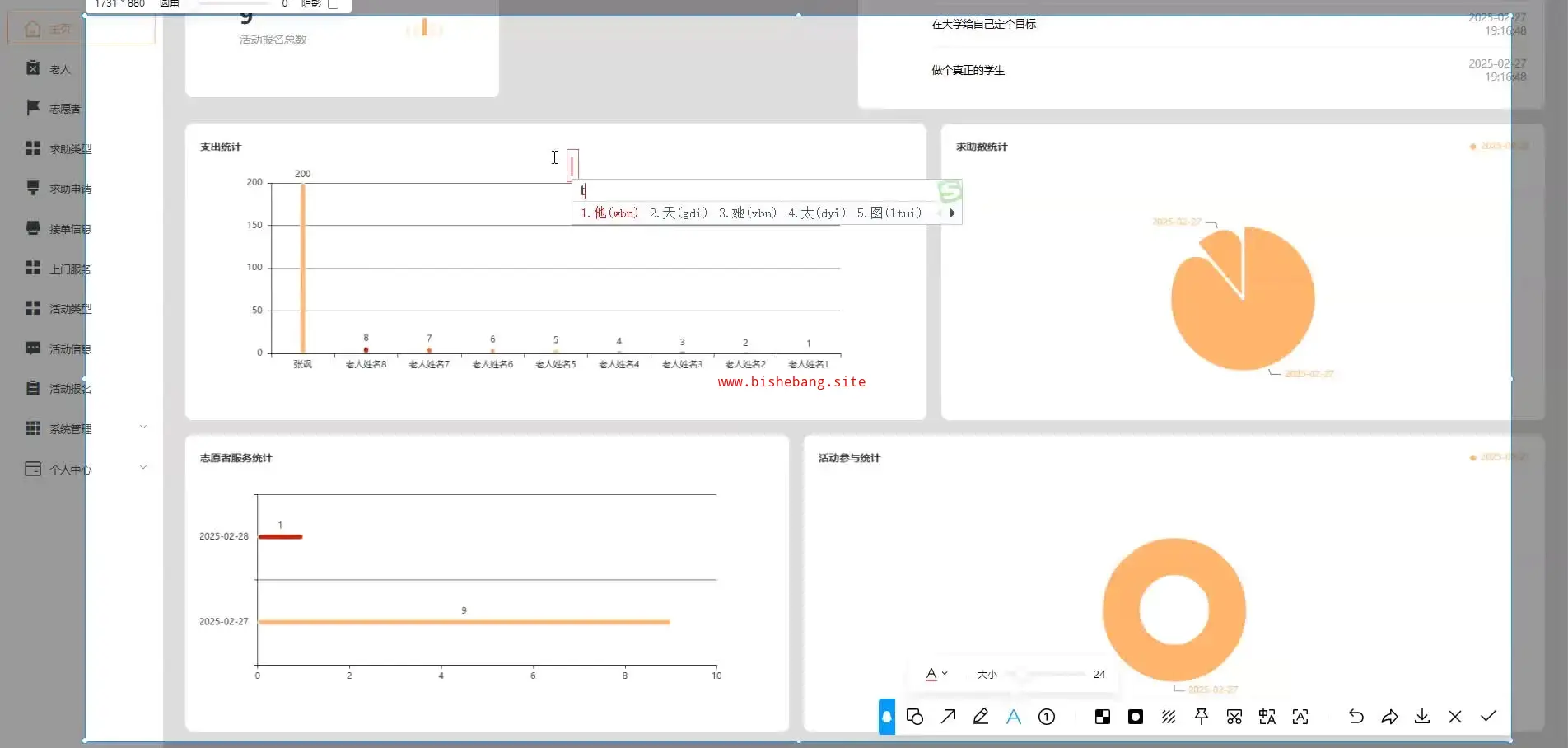Image resolution: width=1568 pixels, height=748 pixels.
Task: Run OCR text recognition tool
Action: [x=1300, y=717]
